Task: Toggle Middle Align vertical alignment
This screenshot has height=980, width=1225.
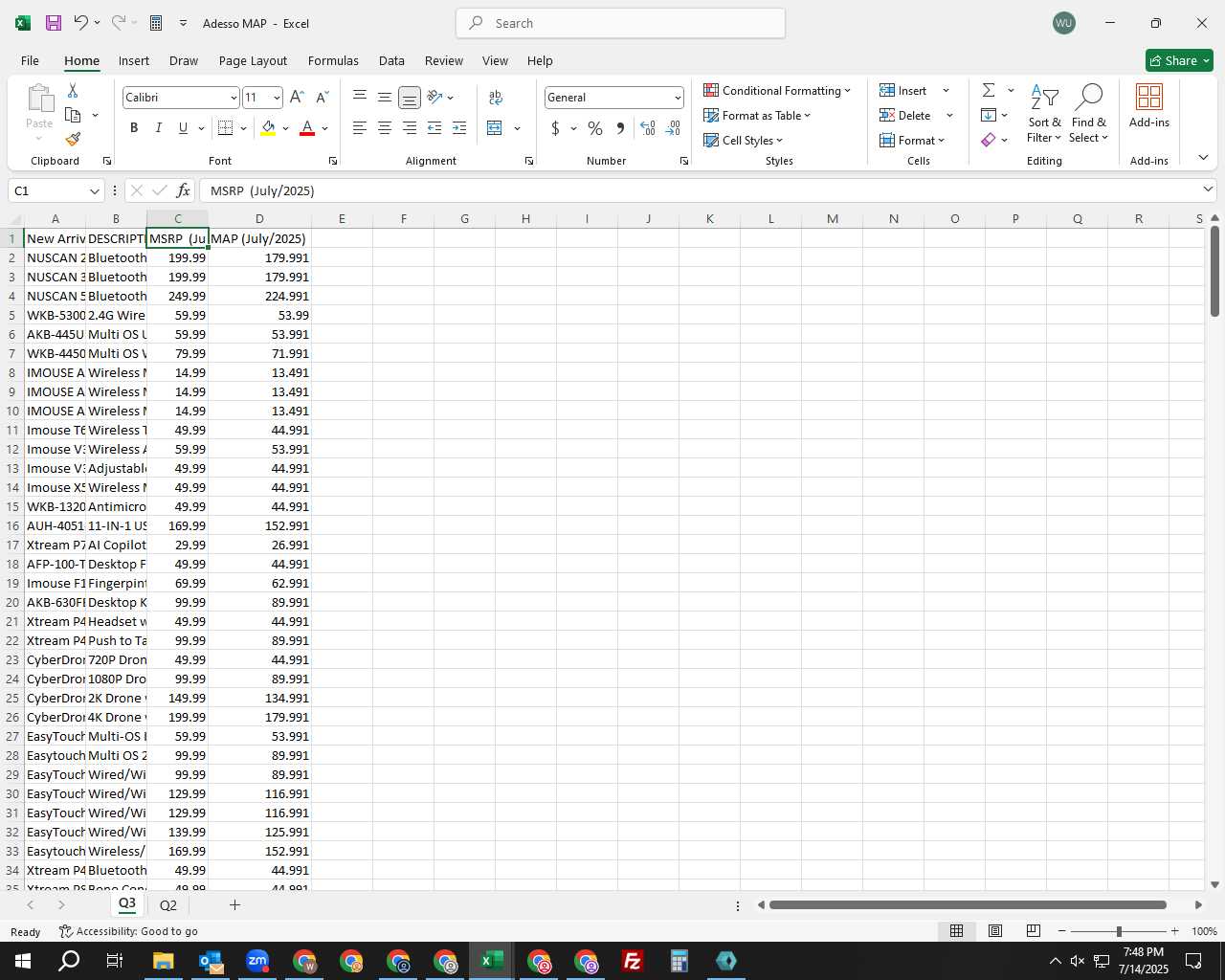Action: click(x=385, y=98)
